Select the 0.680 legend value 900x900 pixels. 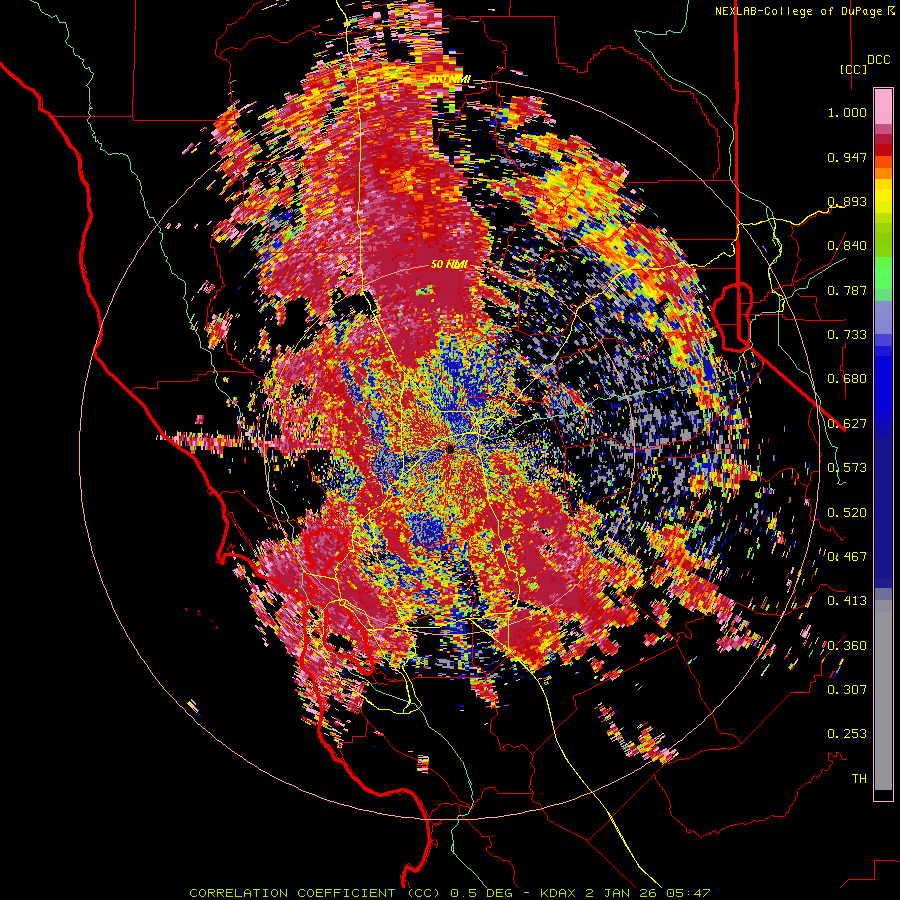pos(847,379)
